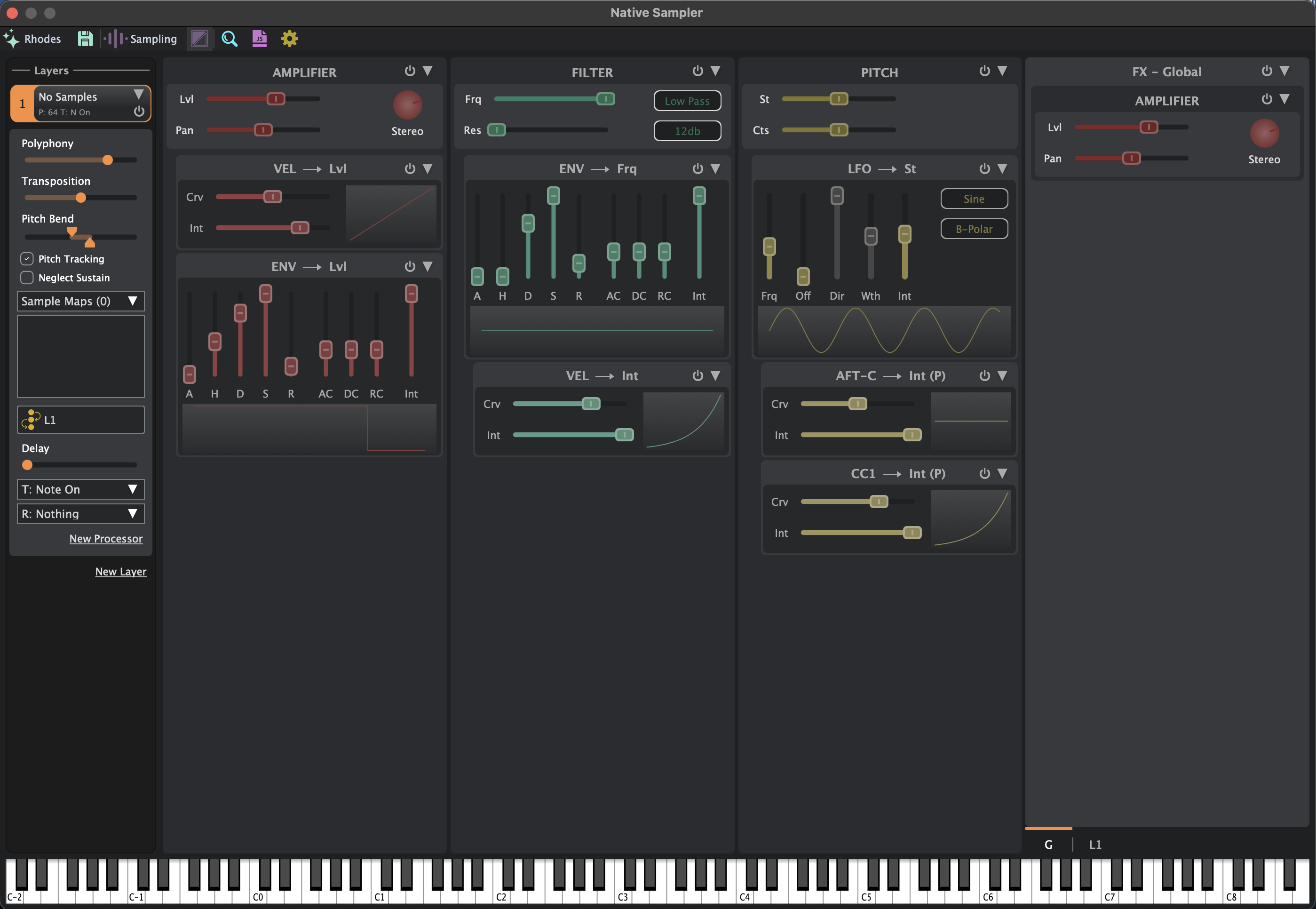Uncheck the Pitch Tracking checkbox
Viewport: 1316px width, 909px height.
tap(27, 259)
